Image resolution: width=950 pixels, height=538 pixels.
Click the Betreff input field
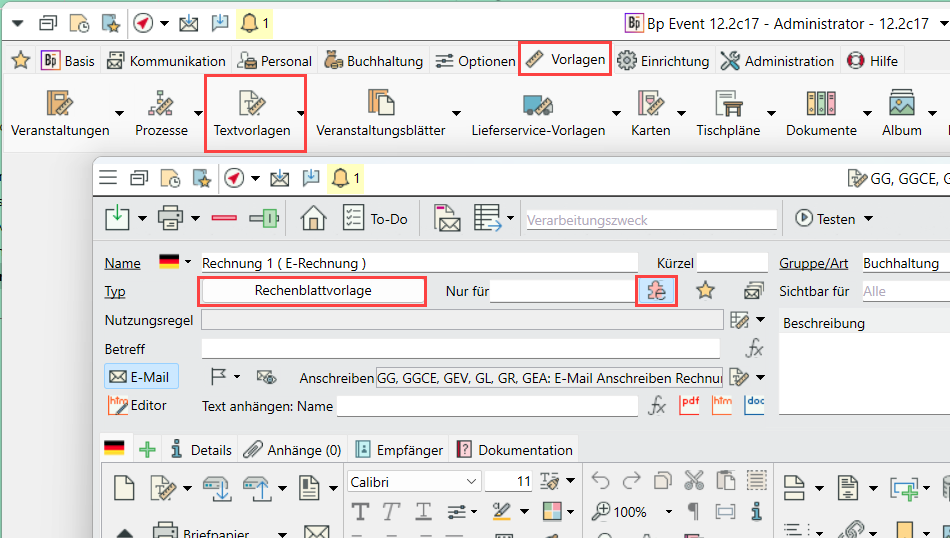point(460,349)
